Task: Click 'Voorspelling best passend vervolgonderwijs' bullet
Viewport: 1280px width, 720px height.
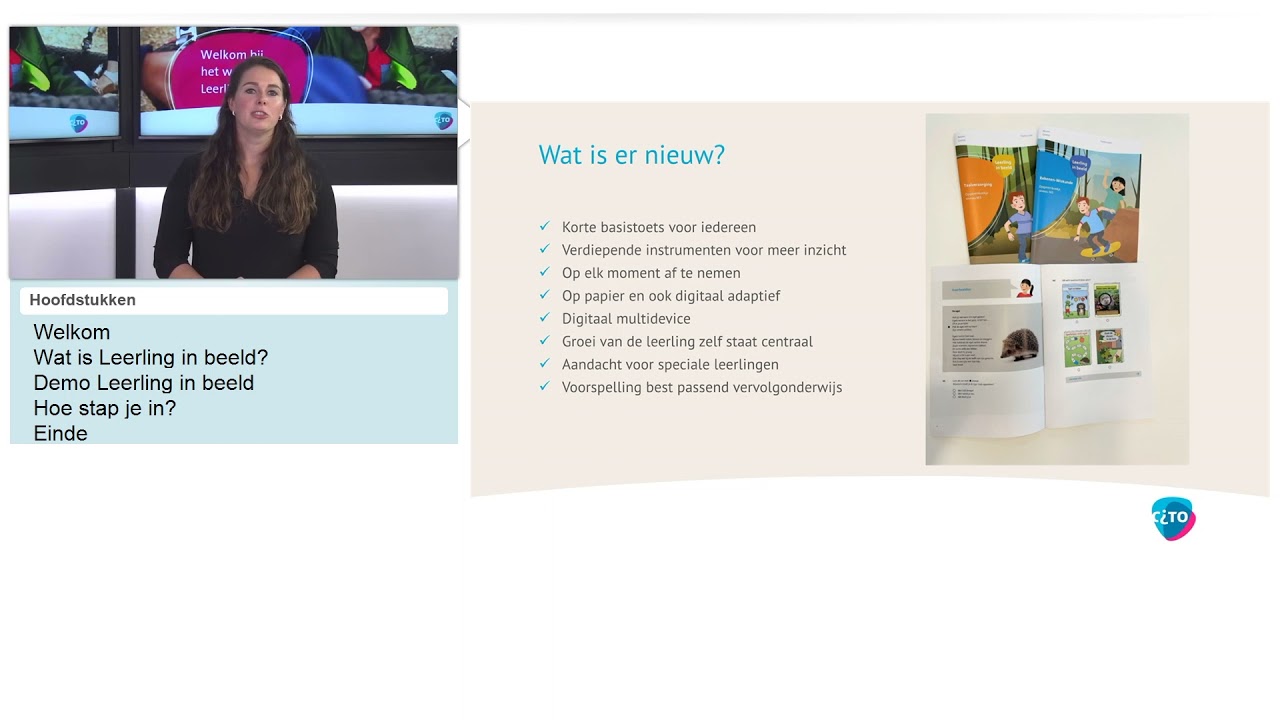Action: tap(702, 387)
